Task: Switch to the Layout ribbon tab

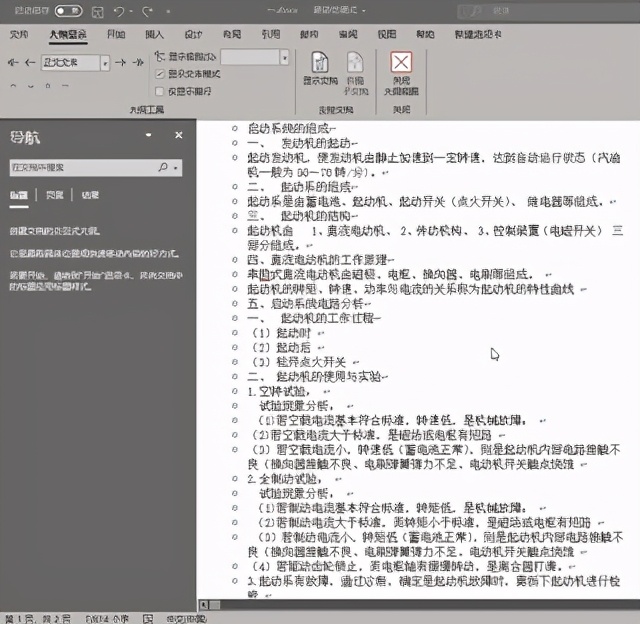Action: coord(232,34)
